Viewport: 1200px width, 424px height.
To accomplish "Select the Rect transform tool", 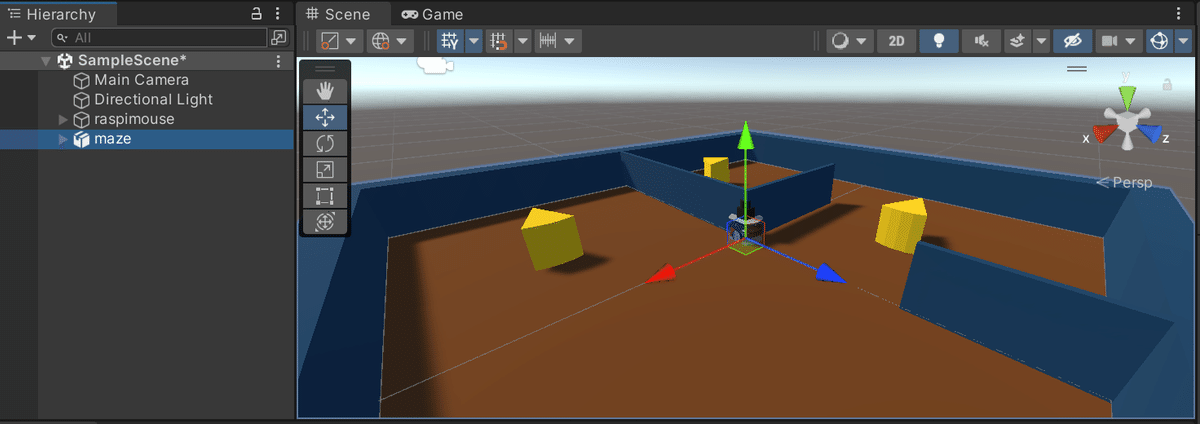I will (x=325, y=196).
